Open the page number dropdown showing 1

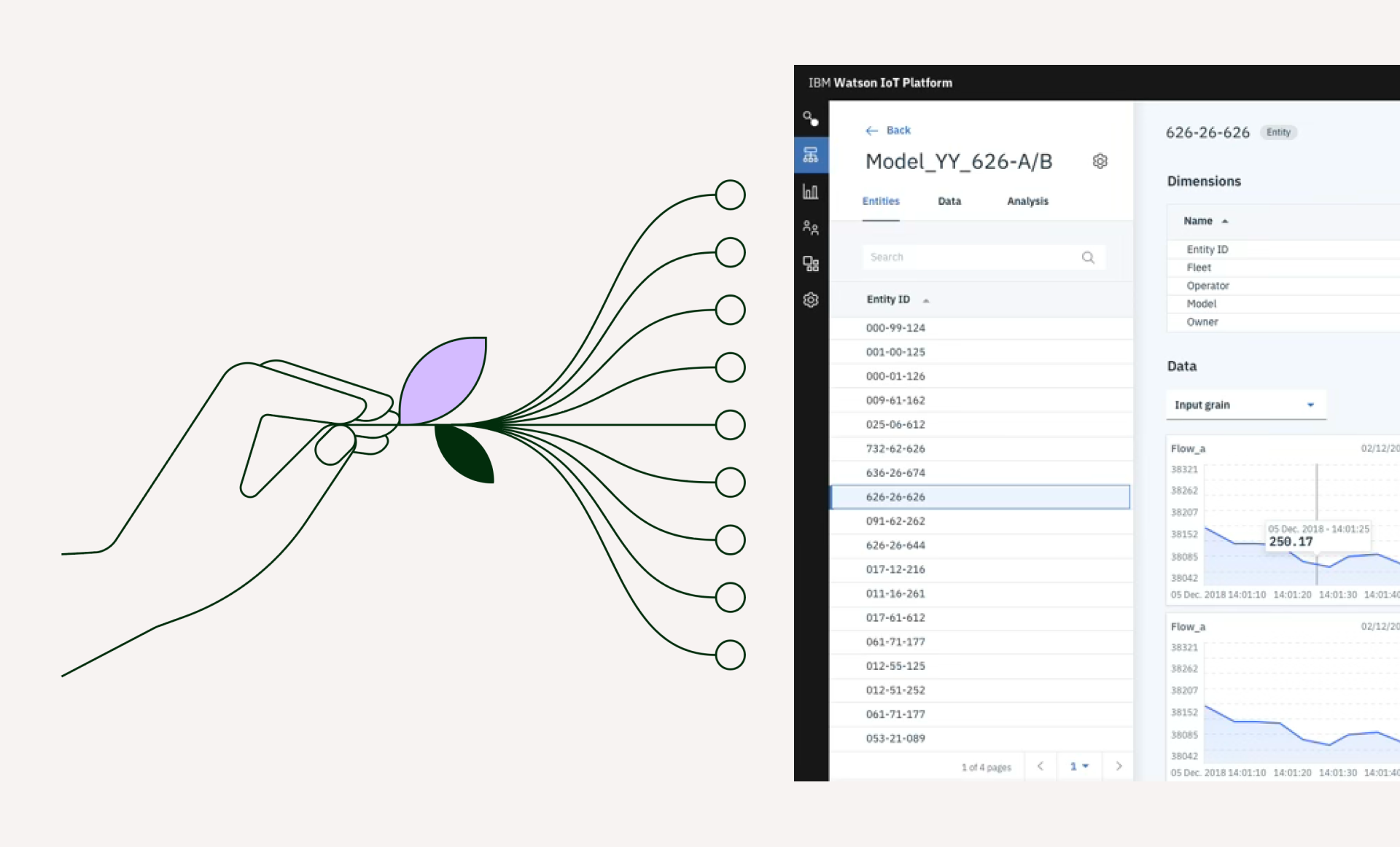tap(1079, 766)
